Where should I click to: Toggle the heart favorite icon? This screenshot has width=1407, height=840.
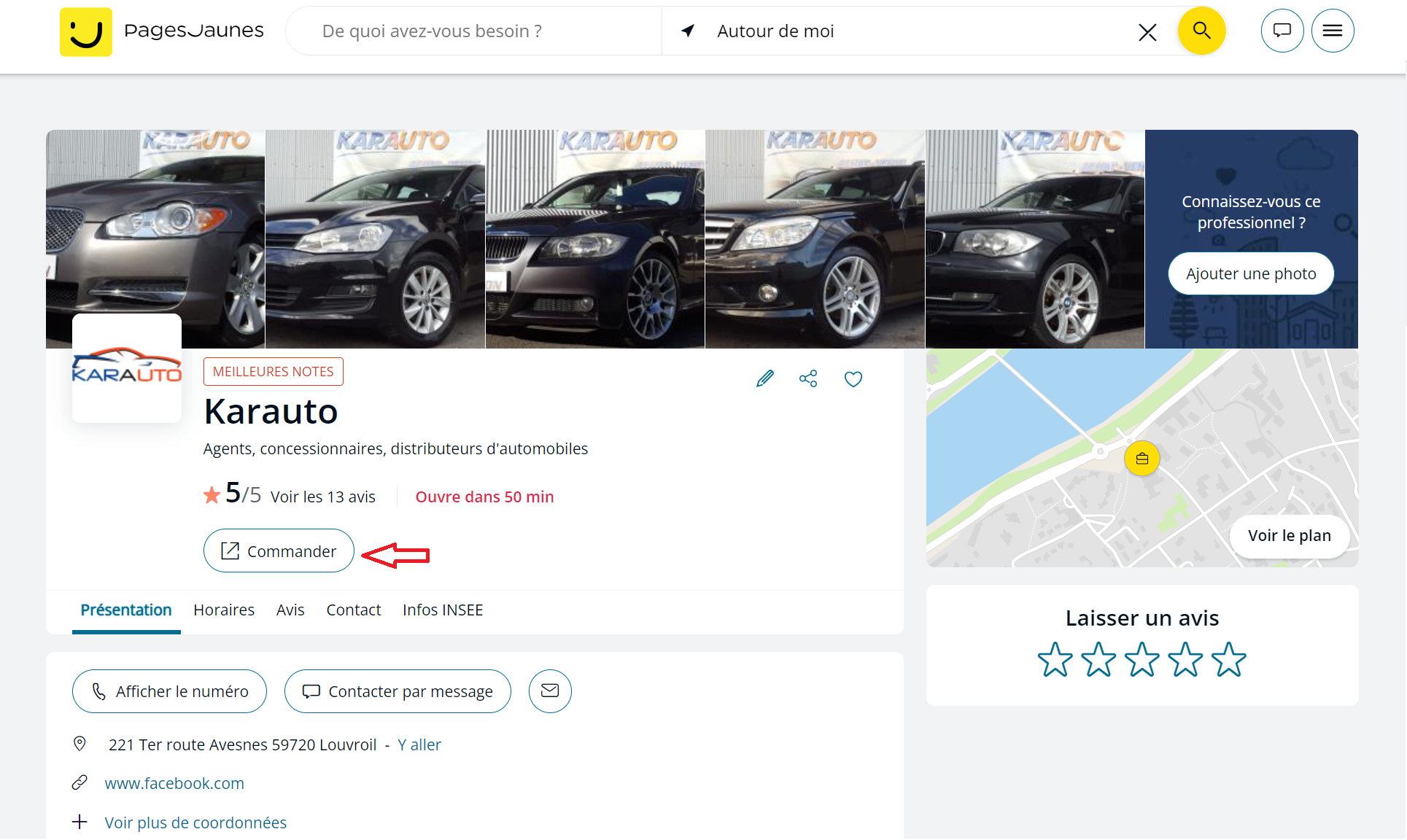pyautogui.click(x=853, y=379)
